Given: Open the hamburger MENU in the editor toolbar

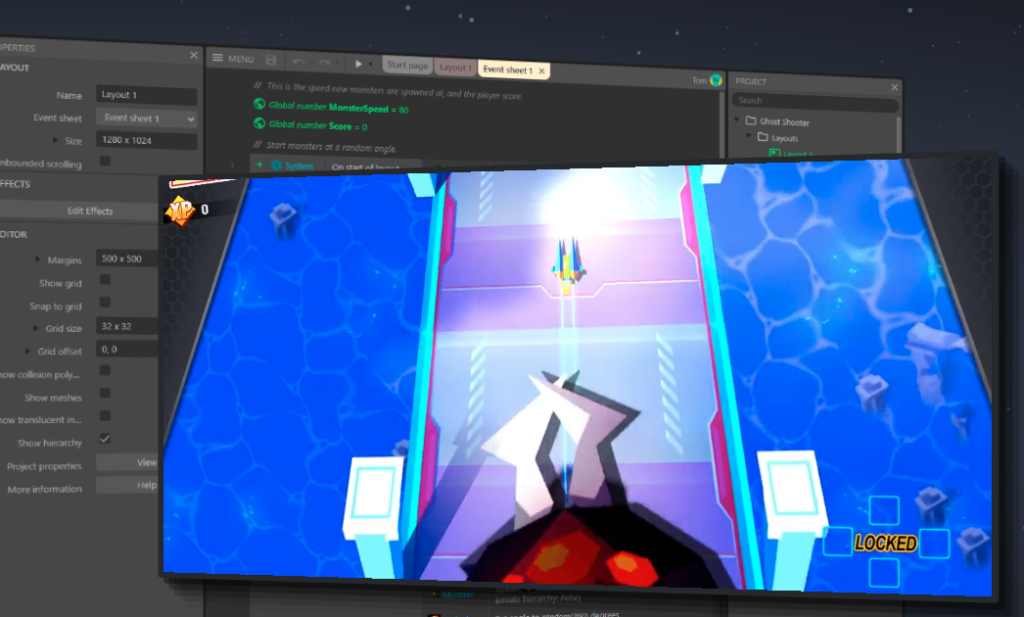Looking at the screenshot, I should click(232, 59).
